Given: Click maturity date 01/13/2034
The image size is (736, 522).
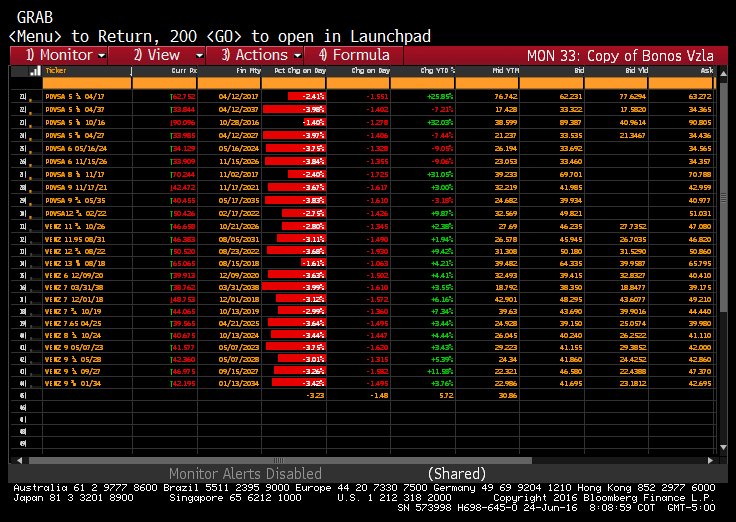Looking at the screenshot, I should pos(239,384).
